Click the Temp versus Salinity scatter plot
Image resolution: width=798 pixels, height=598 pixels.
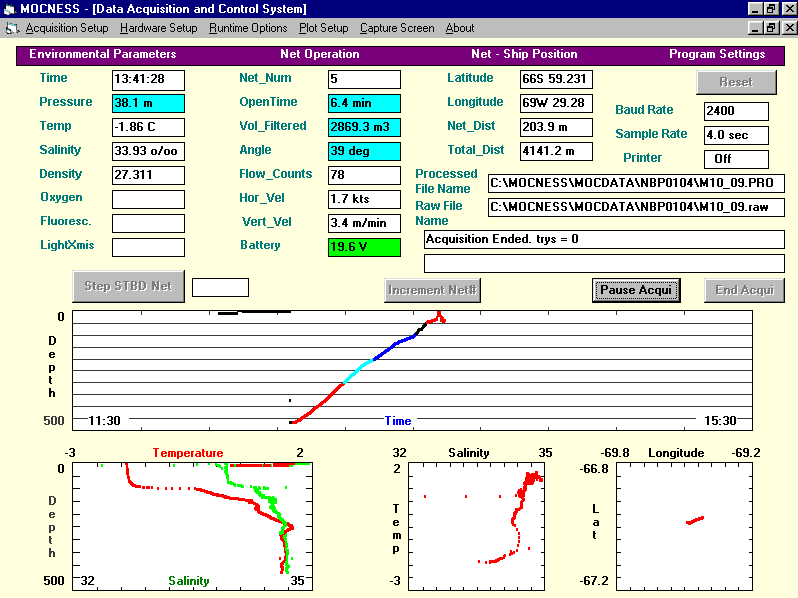coord(476,527)
